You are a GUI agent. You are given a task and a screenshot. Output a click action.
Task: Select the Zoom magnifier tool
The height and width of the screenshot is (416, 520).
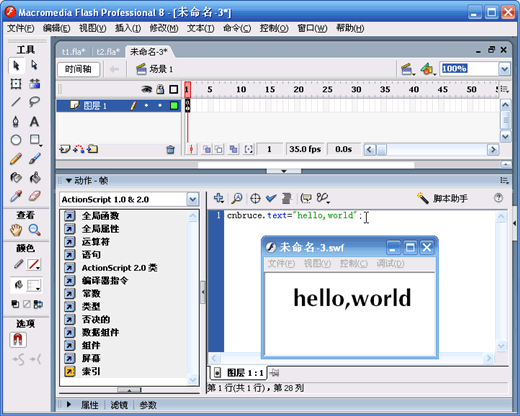[x=35, y=230]
